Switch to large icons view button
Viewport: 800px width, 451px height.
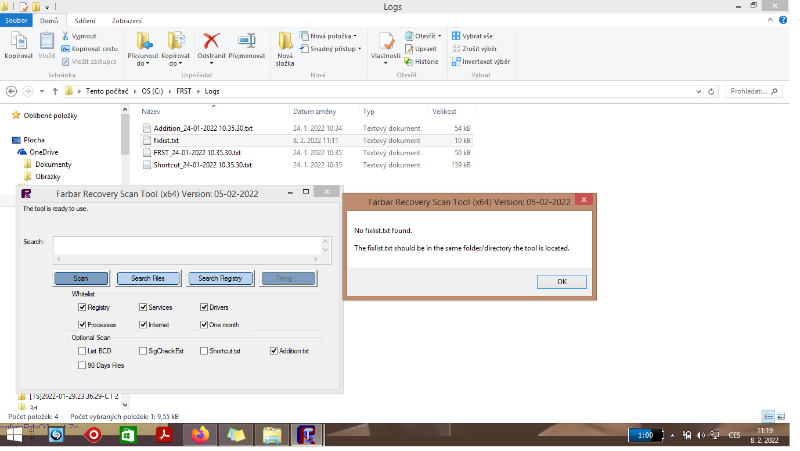click(781, 416)
